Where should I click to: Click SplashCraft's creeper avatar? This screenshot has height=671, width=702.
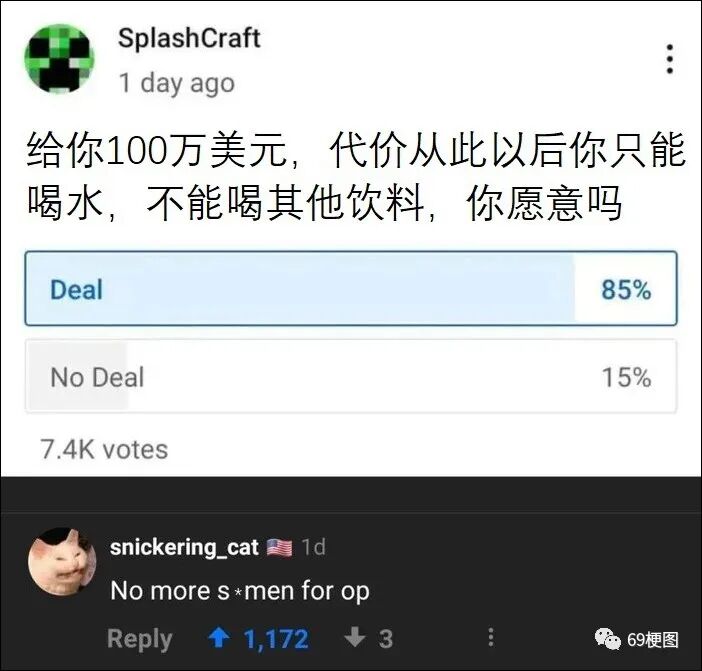click(59, 59)
